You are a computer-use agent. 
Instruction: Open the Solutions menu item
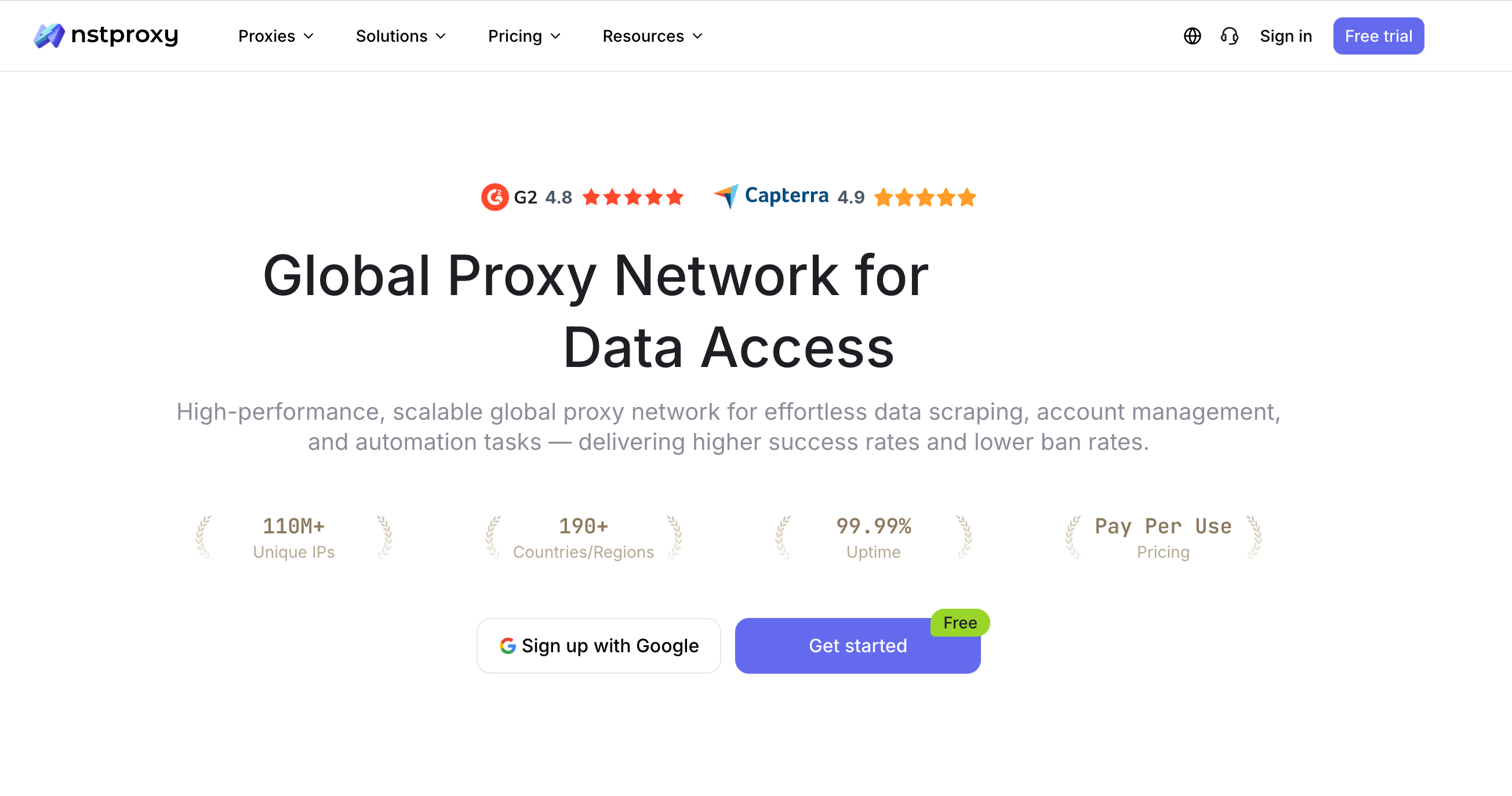(391, 37)
